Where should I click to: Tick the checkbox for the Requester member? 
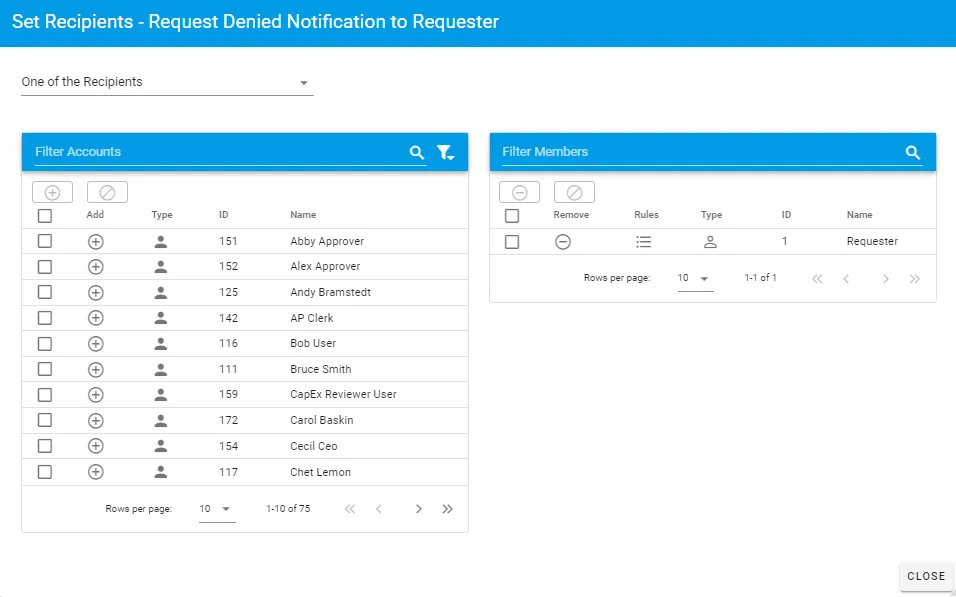pos(512,241)
